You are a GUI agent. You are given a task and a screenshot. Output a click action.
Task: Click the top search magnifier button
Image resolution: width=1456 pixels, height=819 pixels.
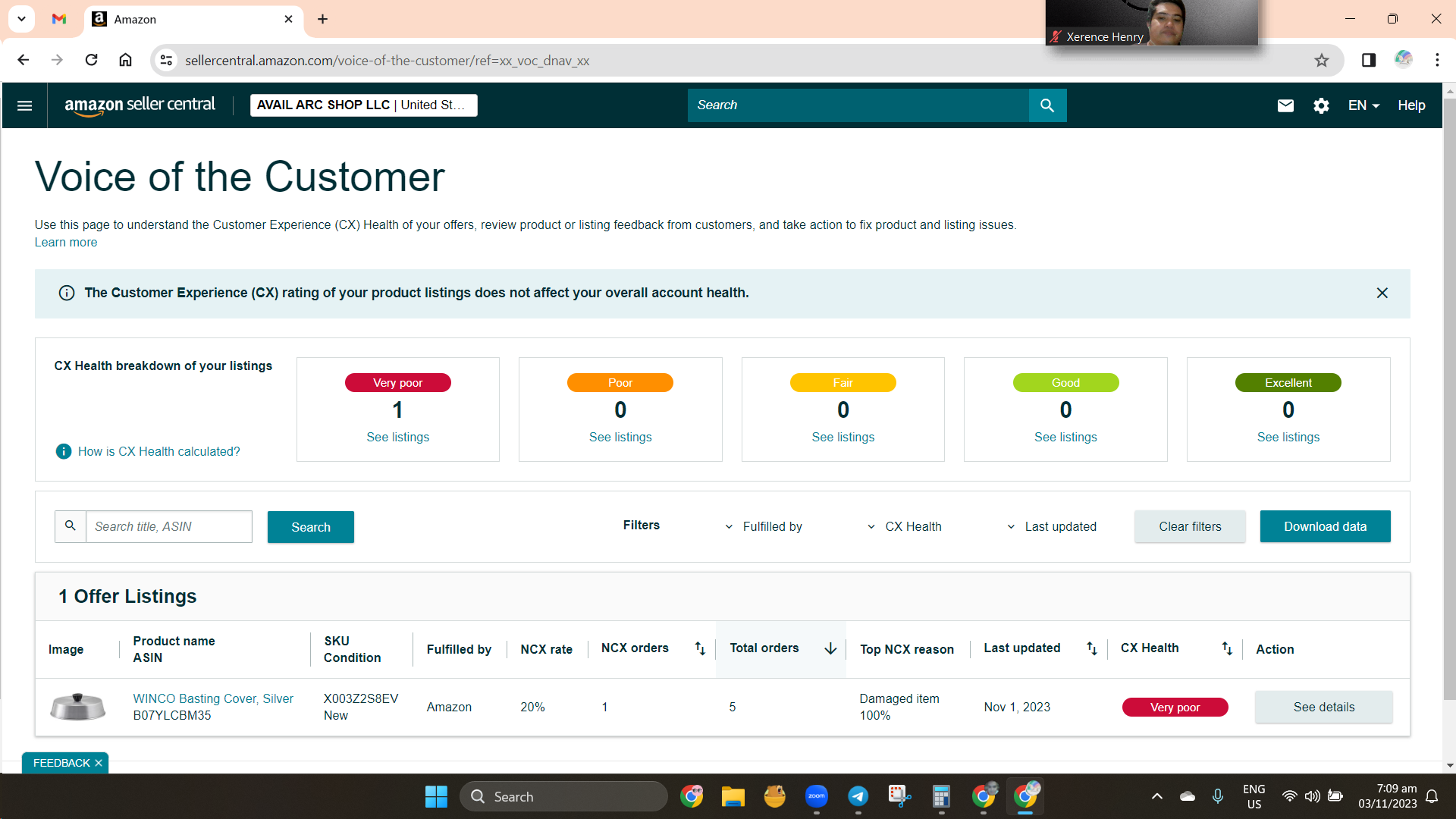pyautogui.click(x=1047, y=105)
